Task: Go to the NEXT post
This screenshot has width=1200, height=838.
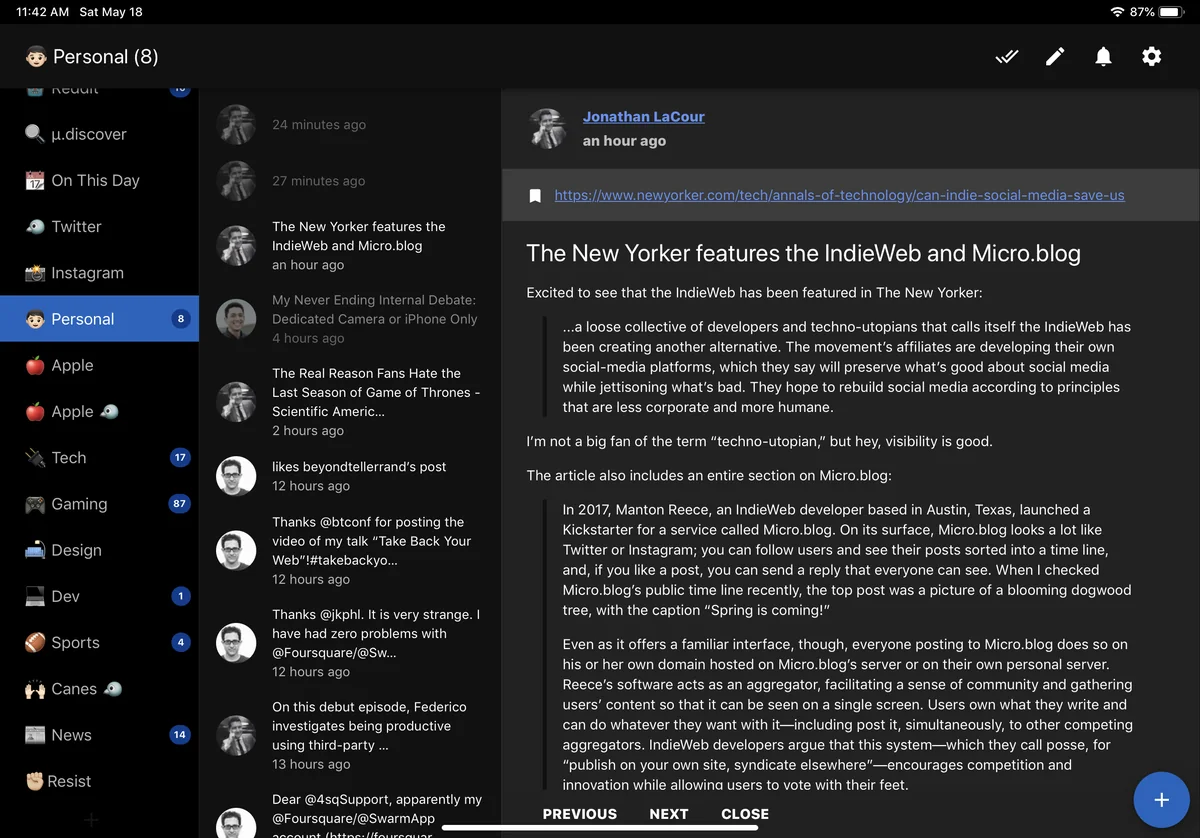Action: point(668,814)
